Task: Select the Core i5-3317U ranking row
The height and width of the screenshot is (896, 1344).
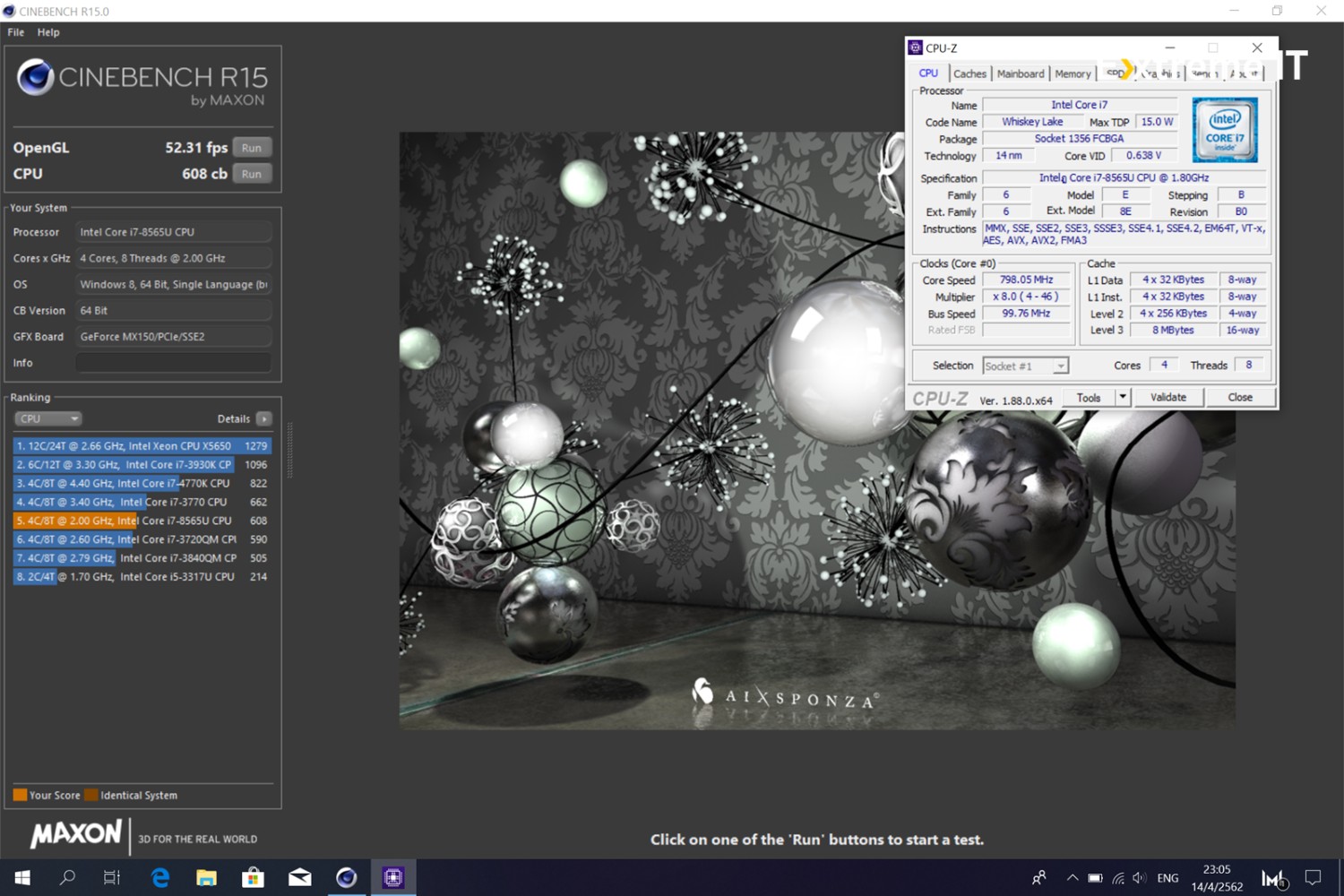Action: [142, 576]
